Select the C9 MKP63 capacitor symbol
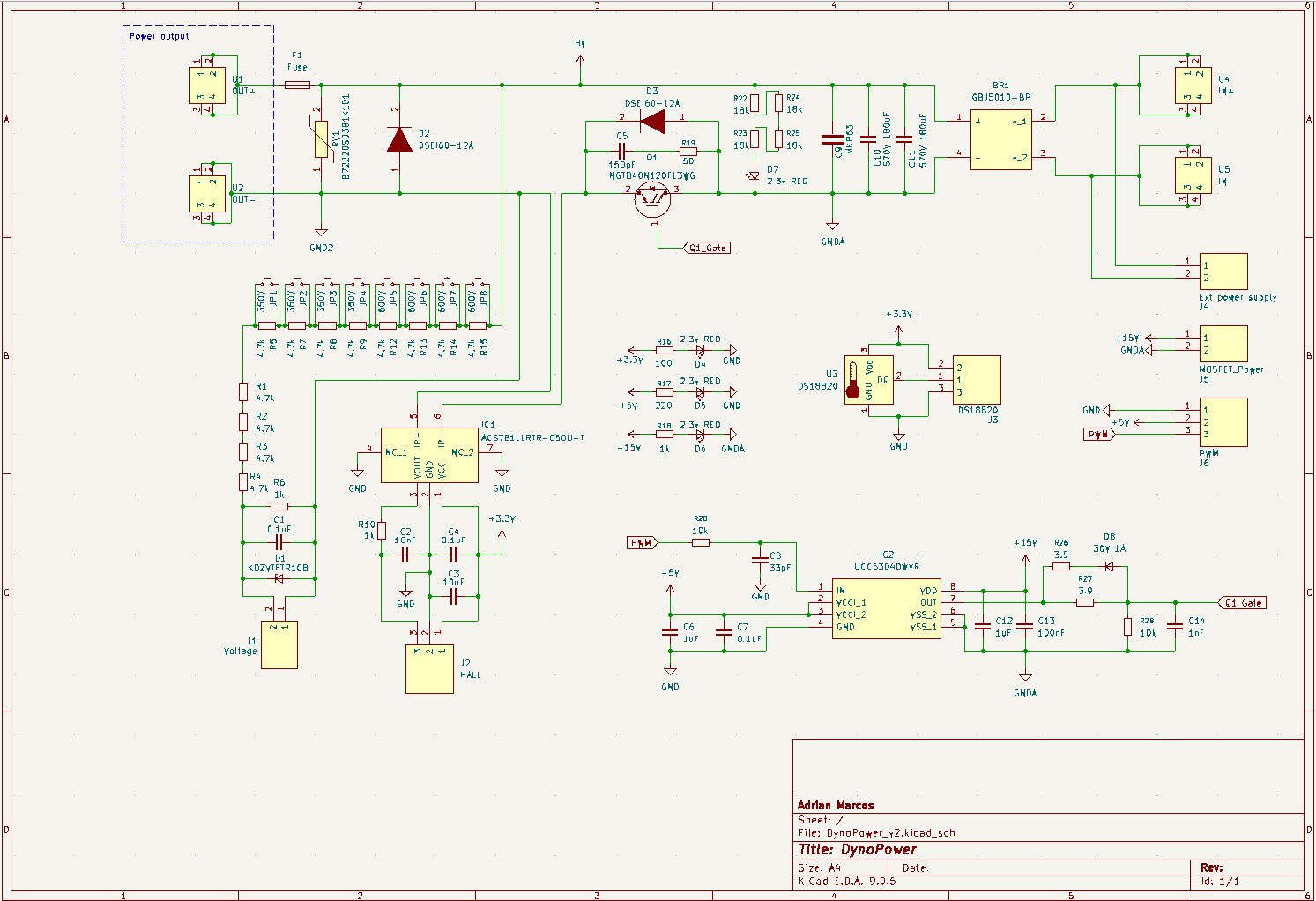Image resolution: width=1316 pixels, height=901 pixels. point(832,139)
